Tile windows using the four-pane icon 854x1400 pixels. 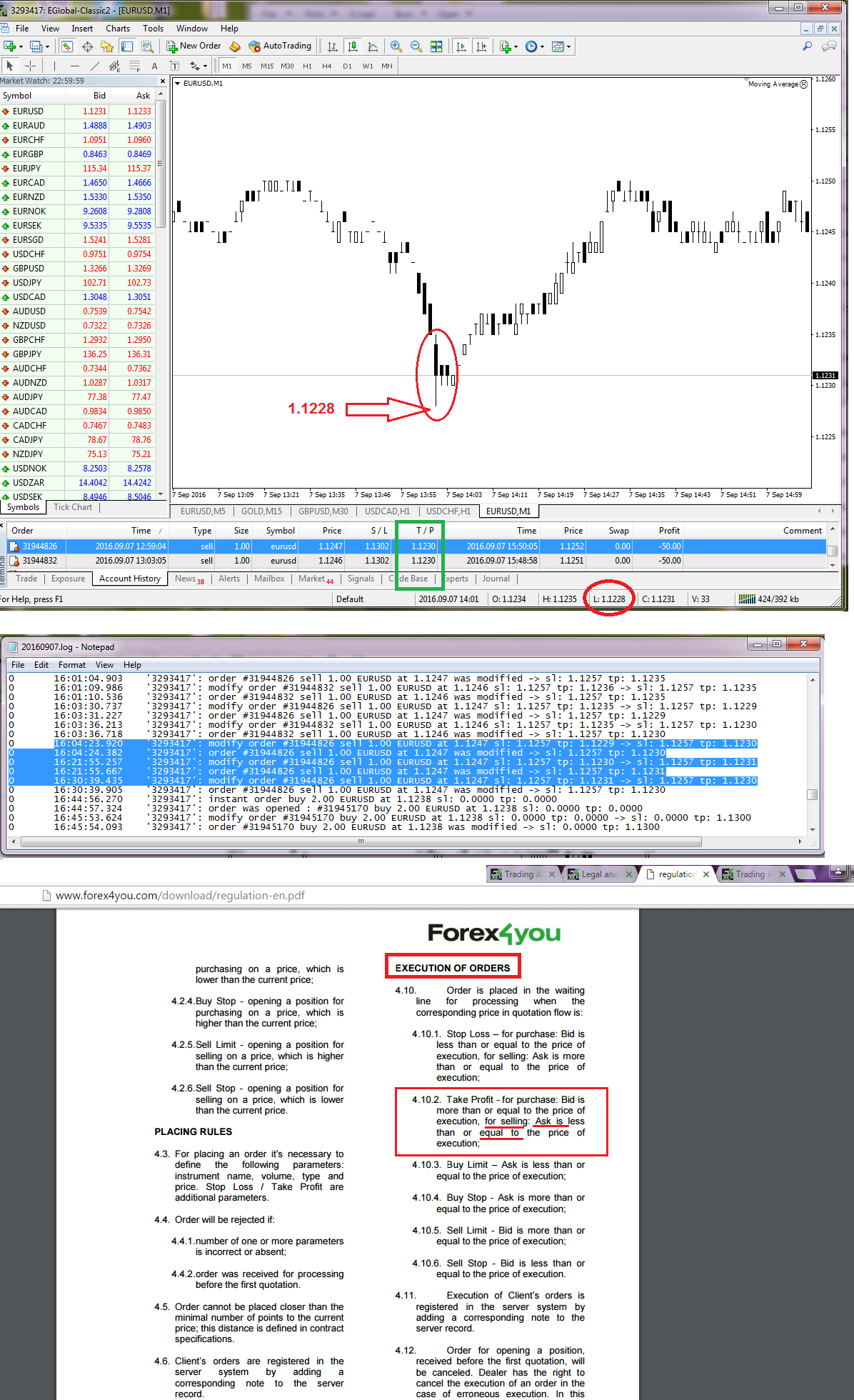(x=436, y=46)
